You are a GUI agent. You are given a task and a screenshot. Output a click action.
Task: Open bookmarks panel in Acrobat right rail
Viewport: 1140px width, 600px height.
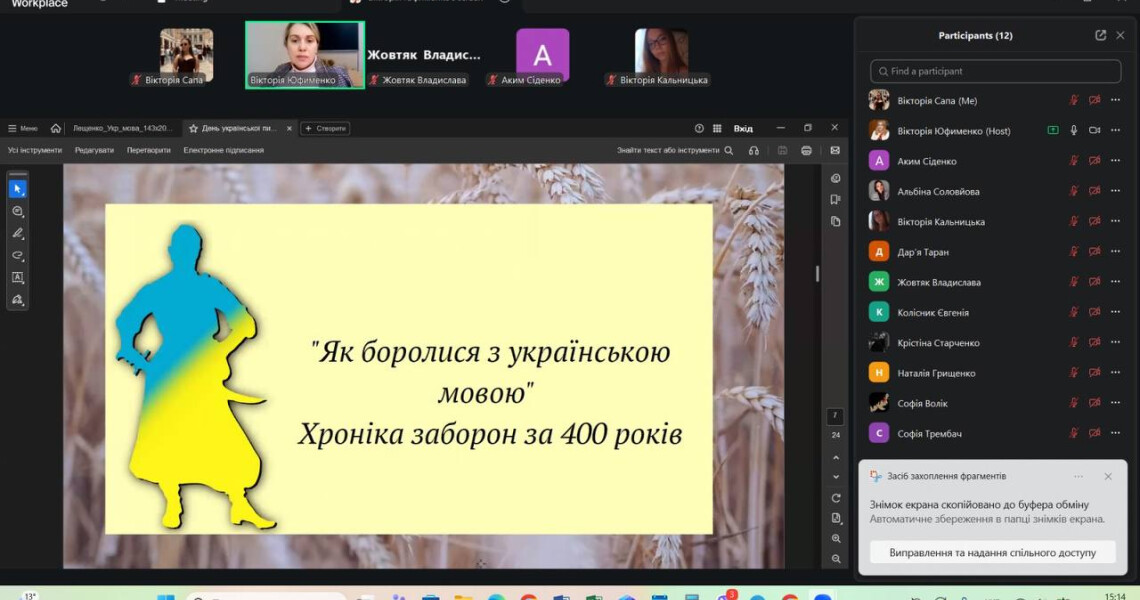(835, 200)
